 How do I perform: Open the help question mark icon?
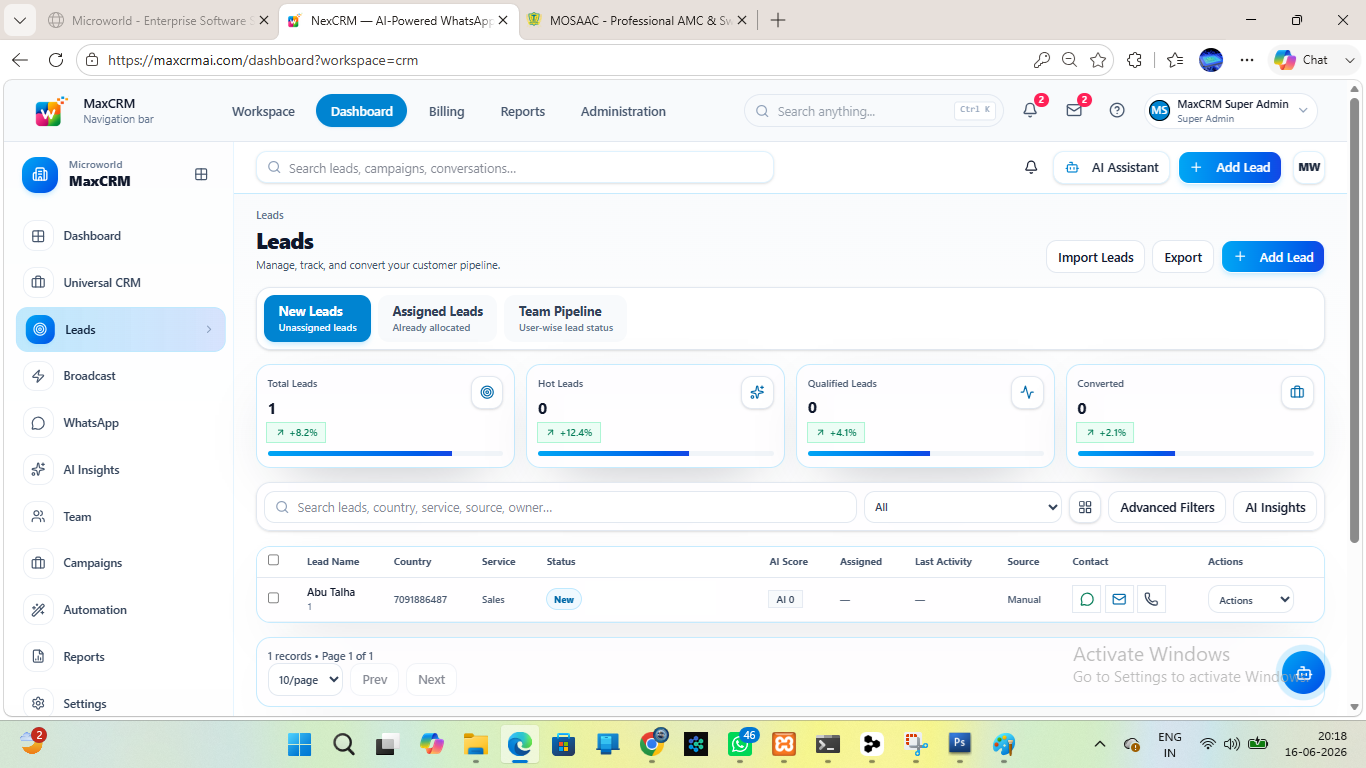1117,111
